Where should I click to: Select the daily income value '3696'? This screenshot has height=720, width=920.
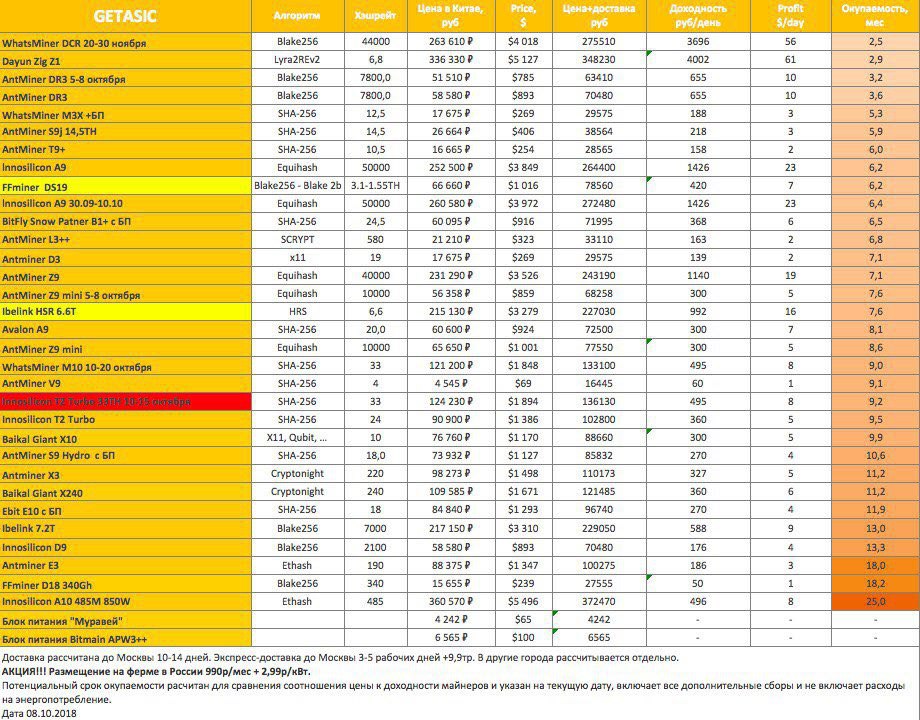[698, 42]
